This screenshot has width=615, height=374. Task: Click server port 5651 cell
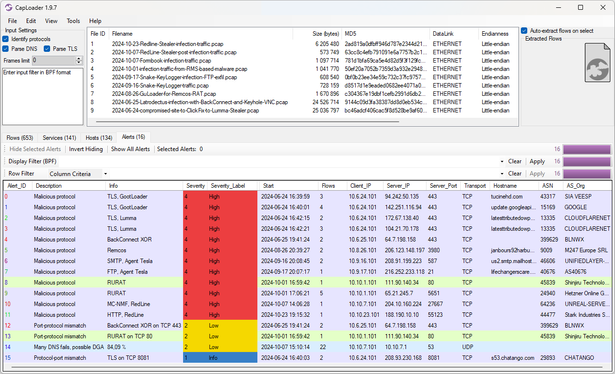pyautogui.click(x=433, y=293)
